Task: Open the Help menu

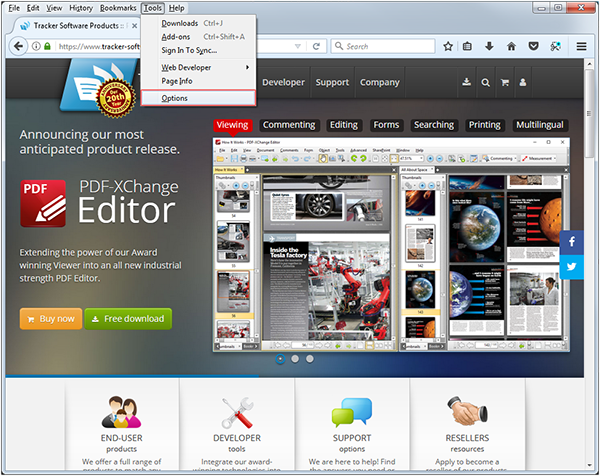Action: coord(176,8)
